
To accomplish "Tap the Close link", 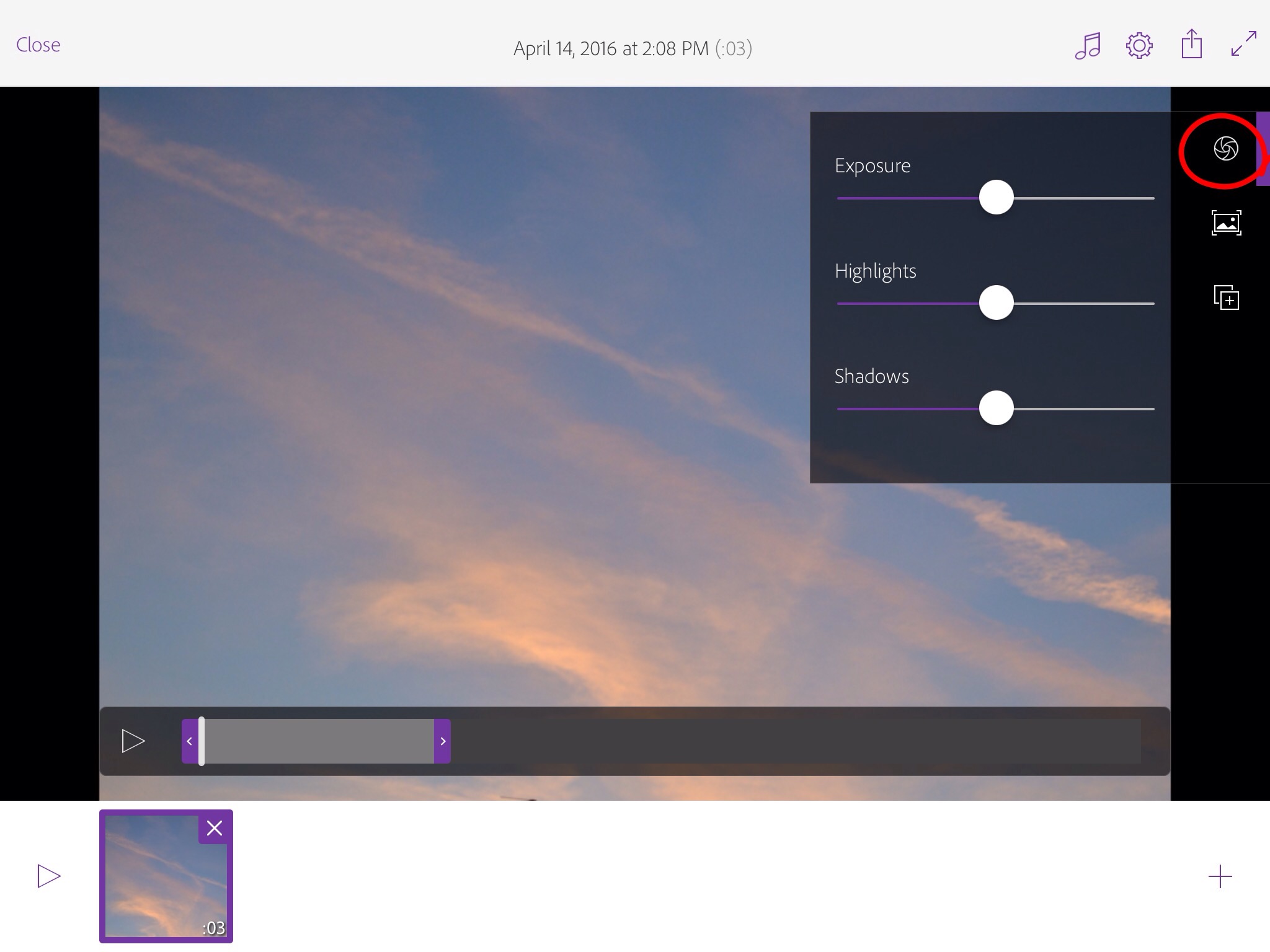I will click(38, 45).
